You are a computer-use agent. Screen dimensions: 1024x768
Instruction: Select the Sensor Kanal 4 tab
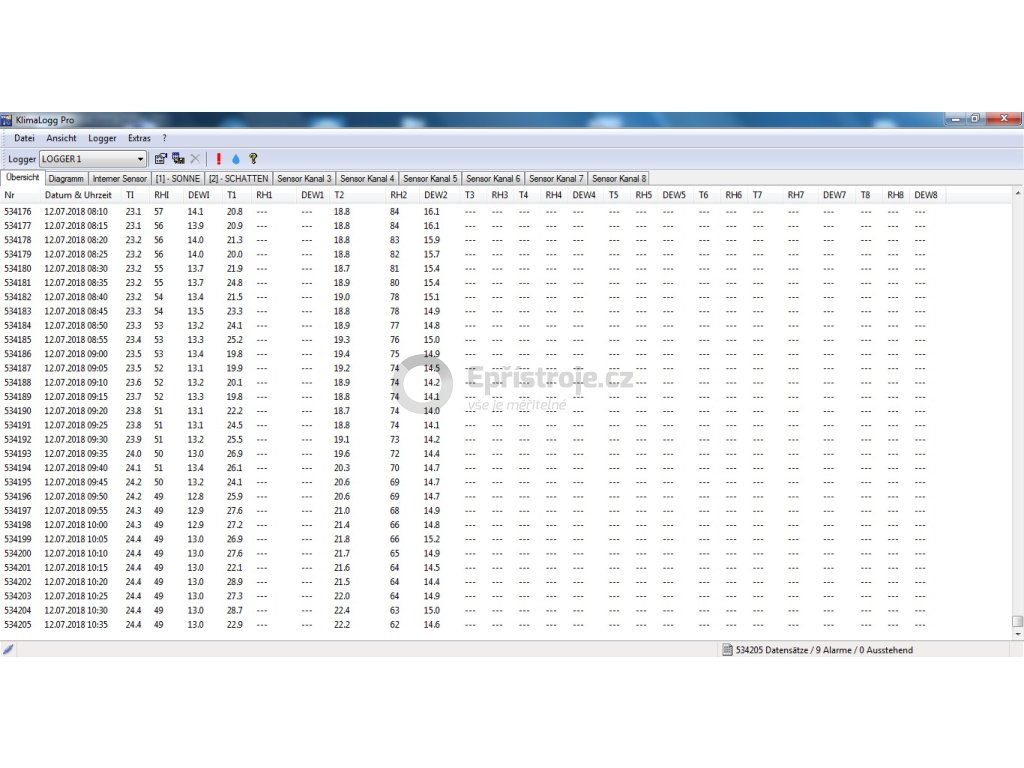[x=367, y=179]
